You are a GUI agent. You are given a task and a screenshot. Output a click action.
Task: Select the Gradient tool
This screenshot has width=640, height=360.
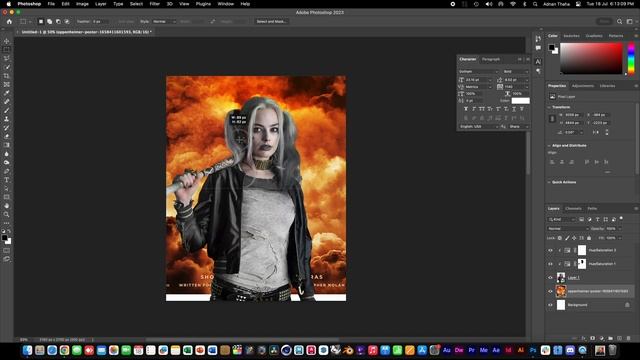pos(7,145)
